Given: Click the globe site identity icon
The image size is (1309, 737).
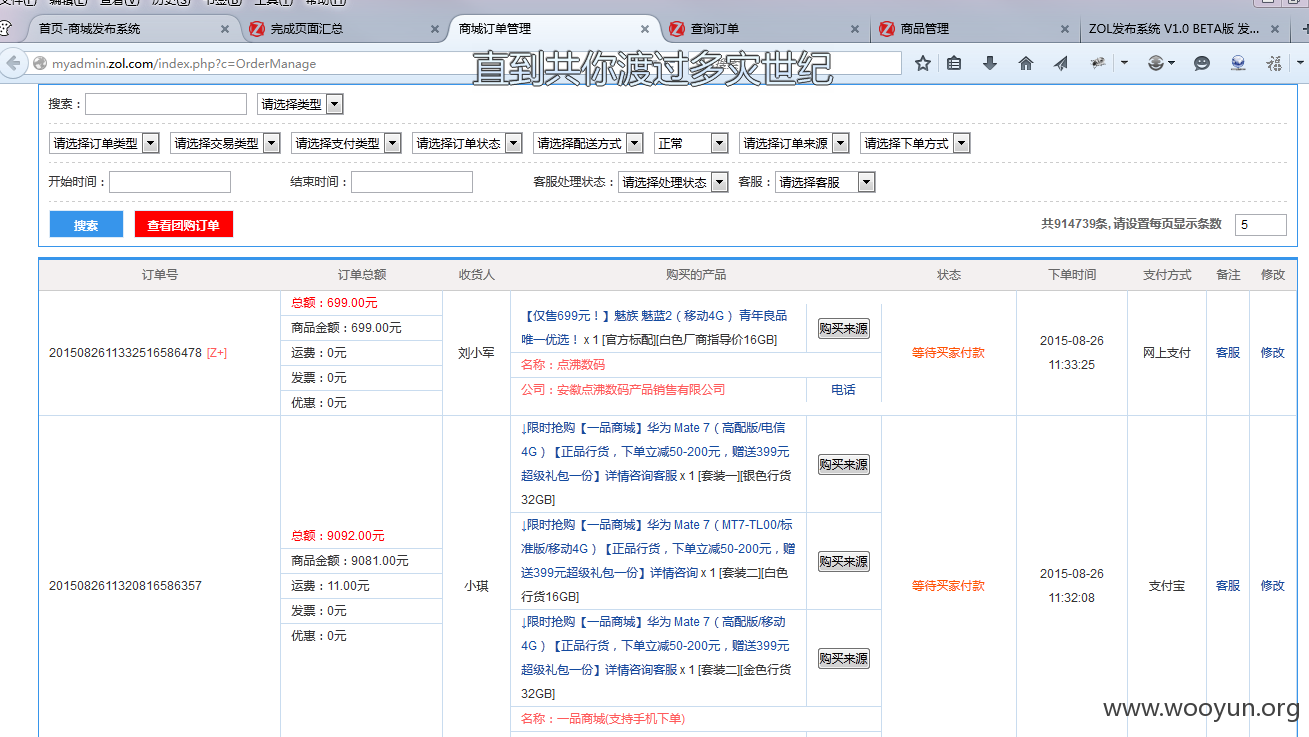Looking at the screenshot, I should click(40, 64).
